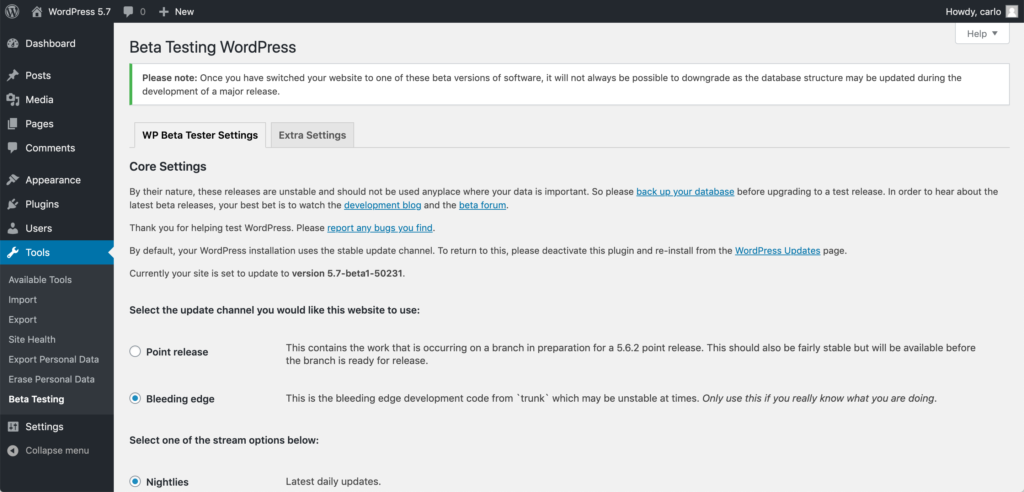This screenshot has width=1024, height=492.
Task: Open the WordPress Updates link
Action: [777, 250]
